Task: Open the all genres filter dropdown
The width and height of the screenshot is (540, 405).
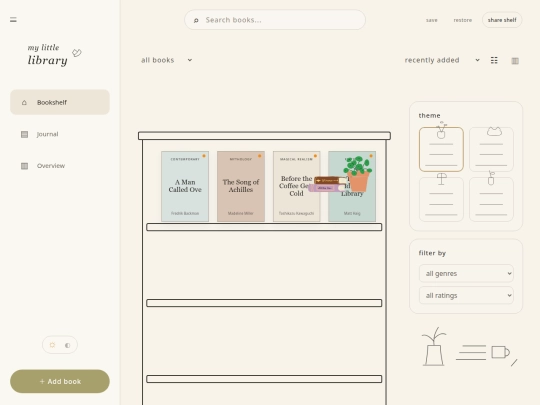Action: click(x=466, y=273)
